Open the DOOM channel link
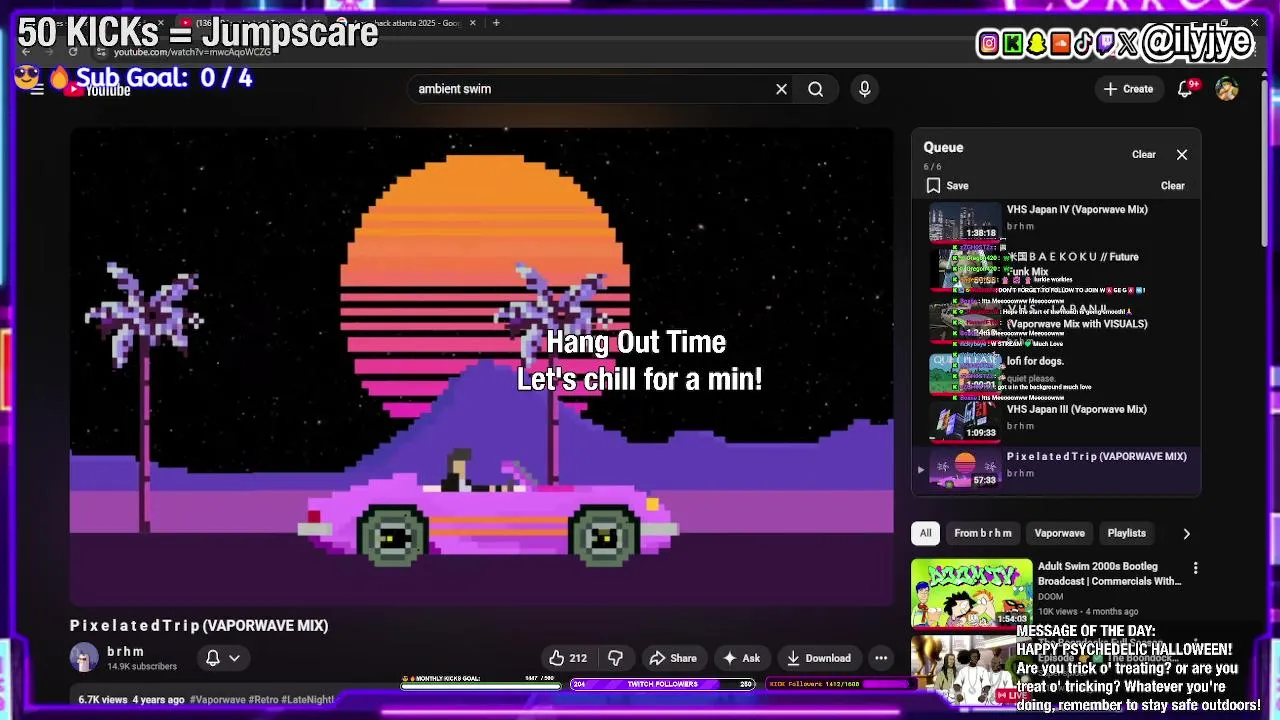This screenshot has height=720, width=1280. (x=1050, y=597)
